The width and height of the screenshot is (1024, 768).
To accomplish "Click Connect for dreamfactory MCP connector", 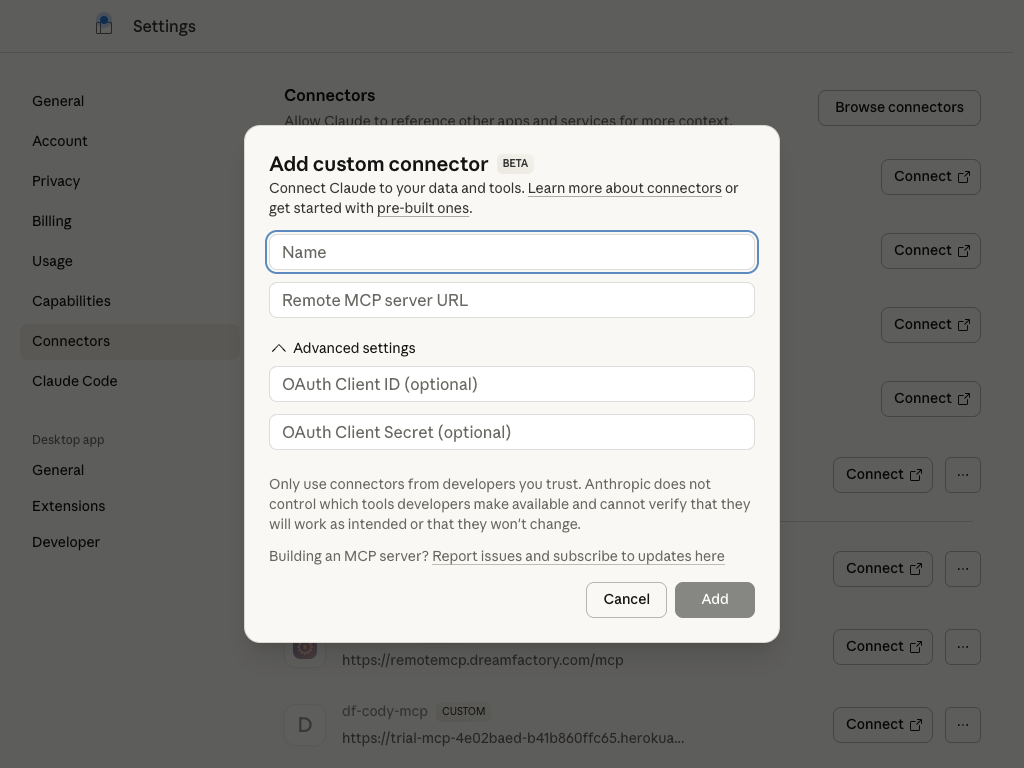I will tap(883, 647).
